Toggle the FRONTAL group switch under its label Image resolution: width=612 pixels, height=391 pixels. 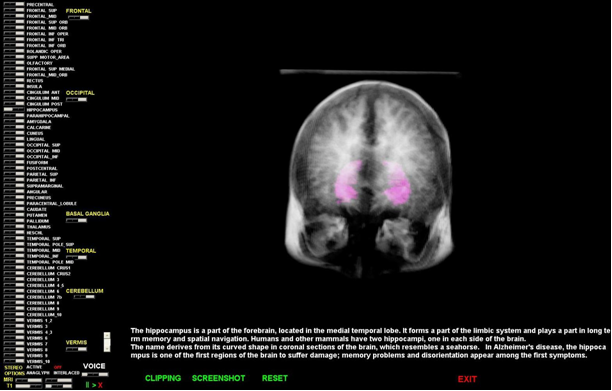pos(78,18)
